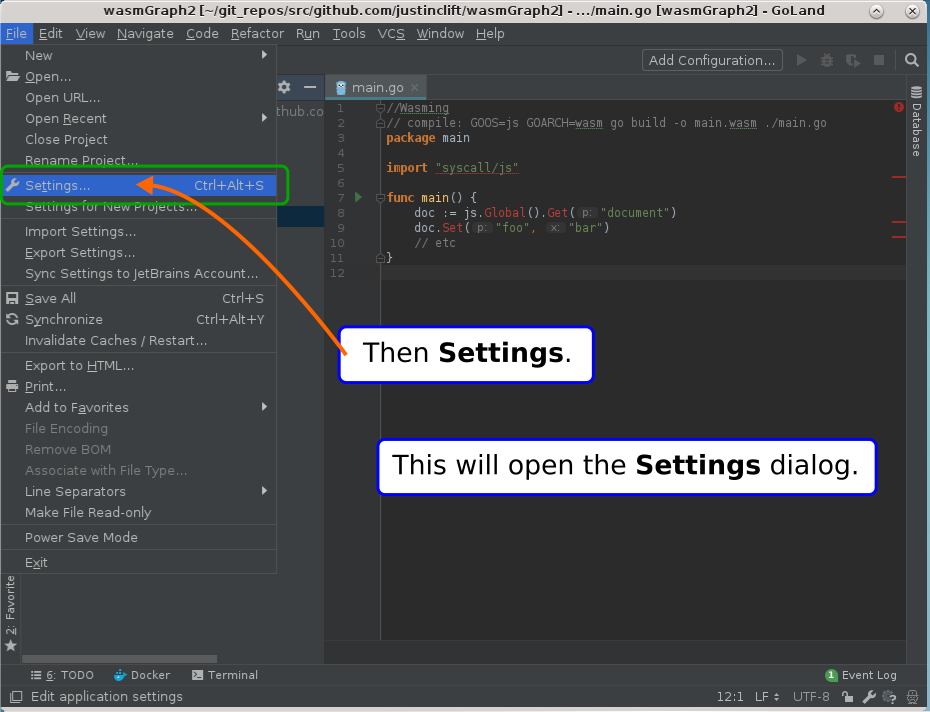The image size is (930, 712).
Task: Open the Edit menu
Action: coord(50,34)
